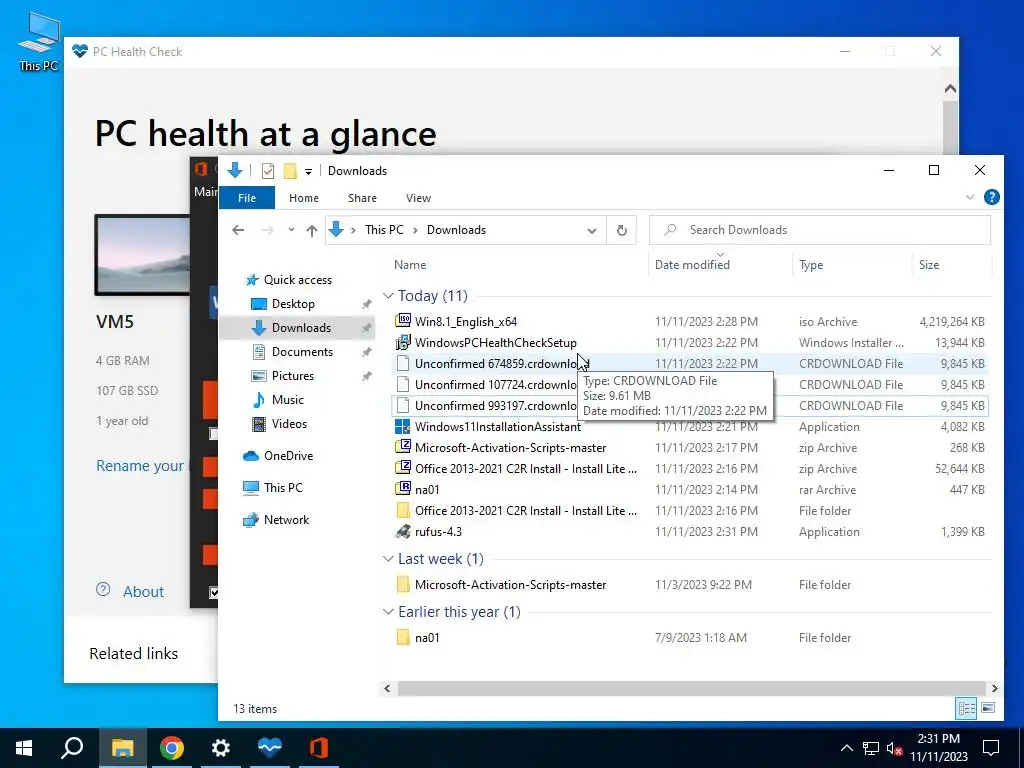The height and width of the screenshot is (768, 1024).
Task: Open the Share ribbon tab
Action: [x=362, y=198]
